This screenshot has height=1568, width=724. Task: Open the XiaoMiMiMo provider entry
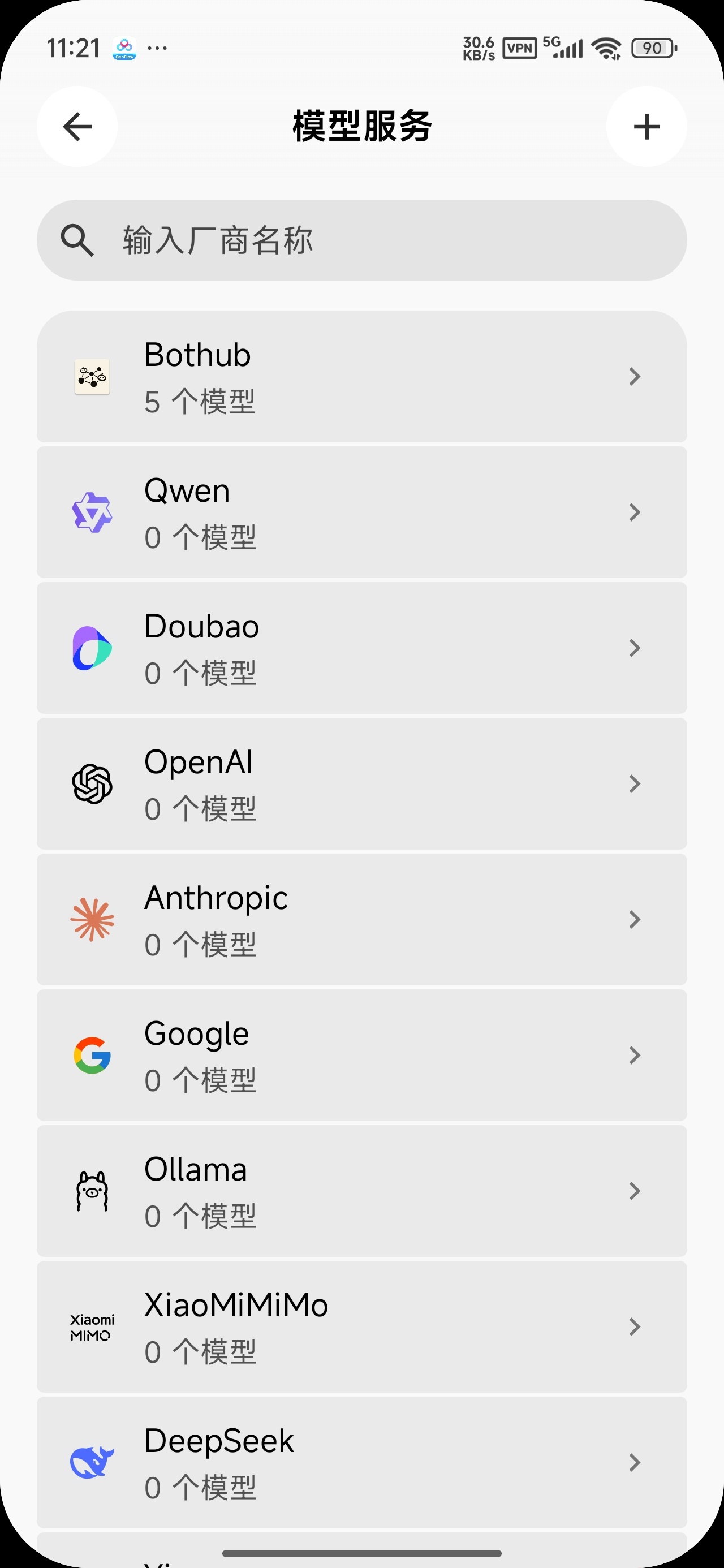tap(361, 1327)
